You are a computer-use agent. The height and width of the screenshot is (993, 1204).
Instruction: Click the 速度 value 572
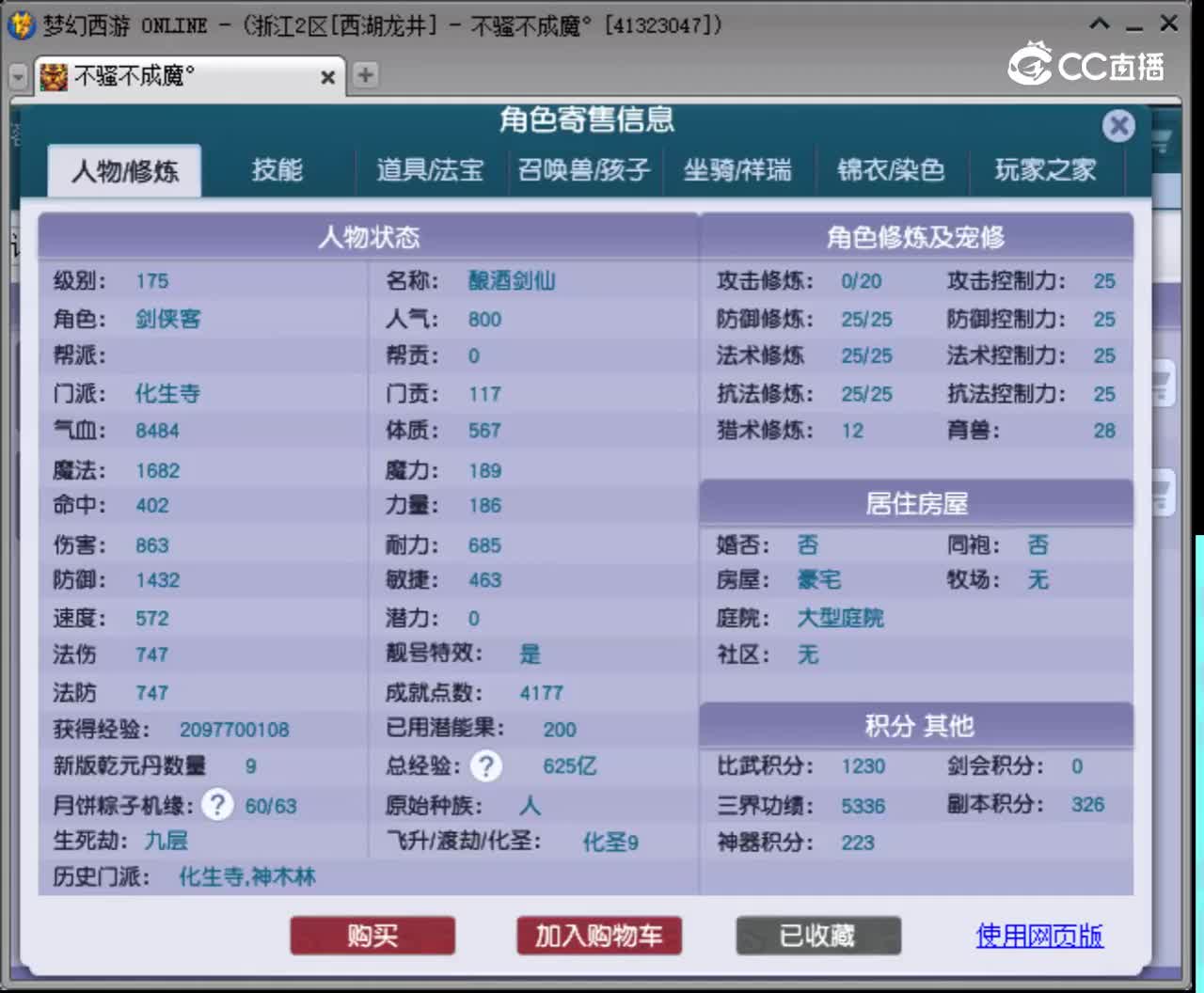(152, 619)
